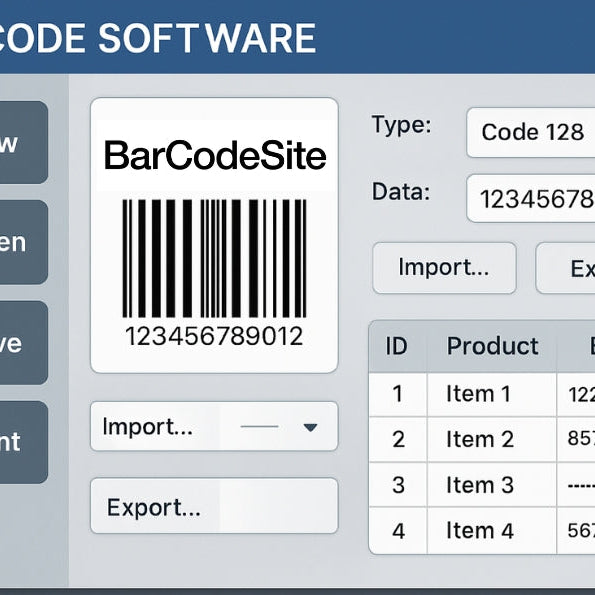Click the ID cell of row 3

point(398,485)
